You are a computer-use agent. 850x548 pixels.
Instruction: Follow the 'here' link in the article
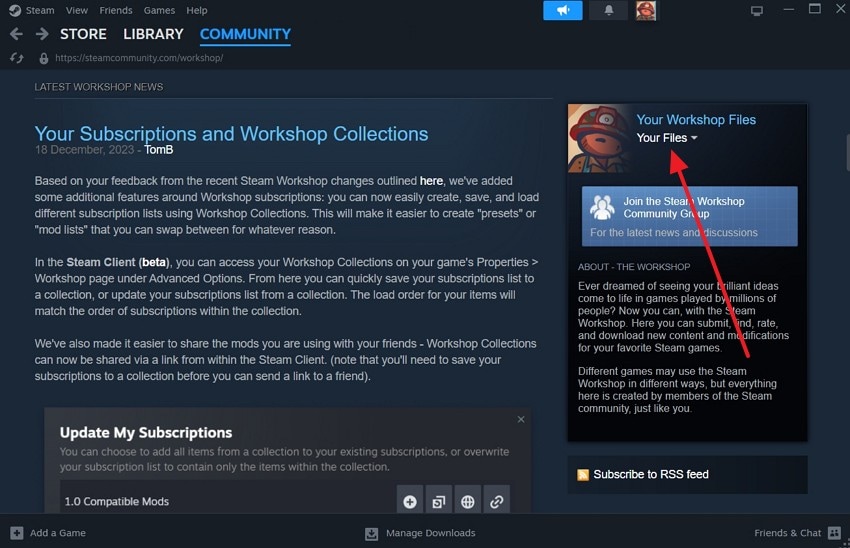(x=431, y=181)
